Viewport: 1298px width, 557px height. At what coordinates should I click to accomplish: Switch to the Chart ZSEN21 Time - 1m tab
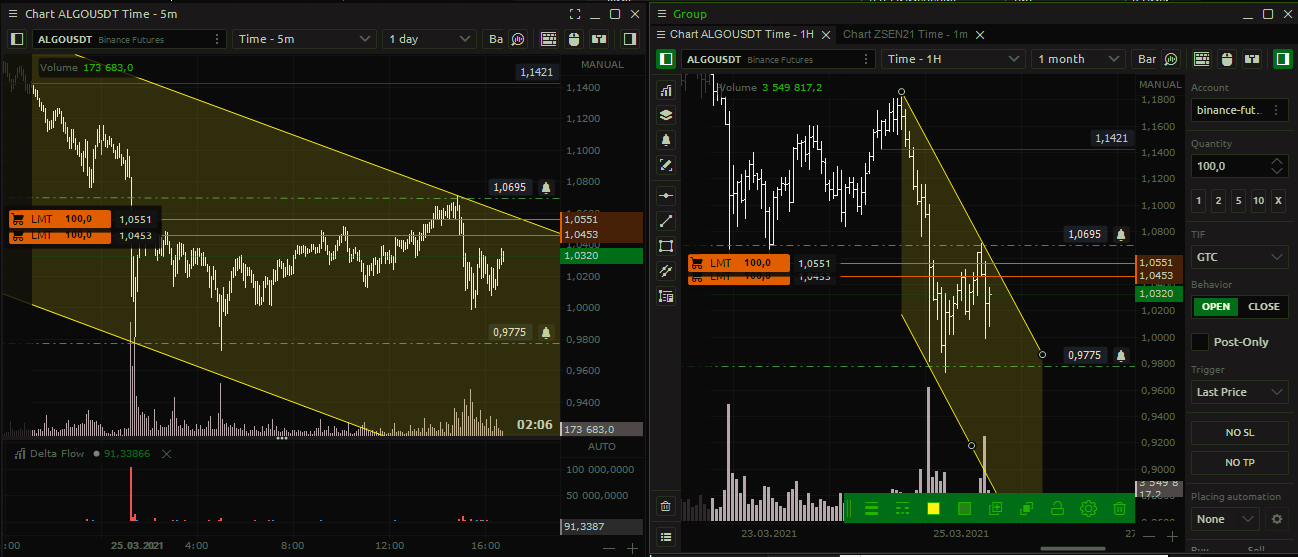(x=905, y=34)
